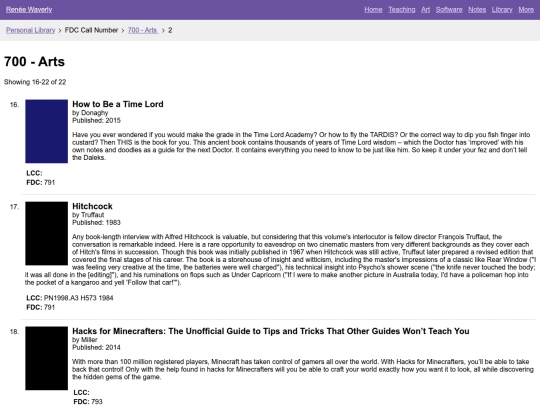Click the Hacks for Minecrafters title
540x405 pixels.
coord(271,331)
